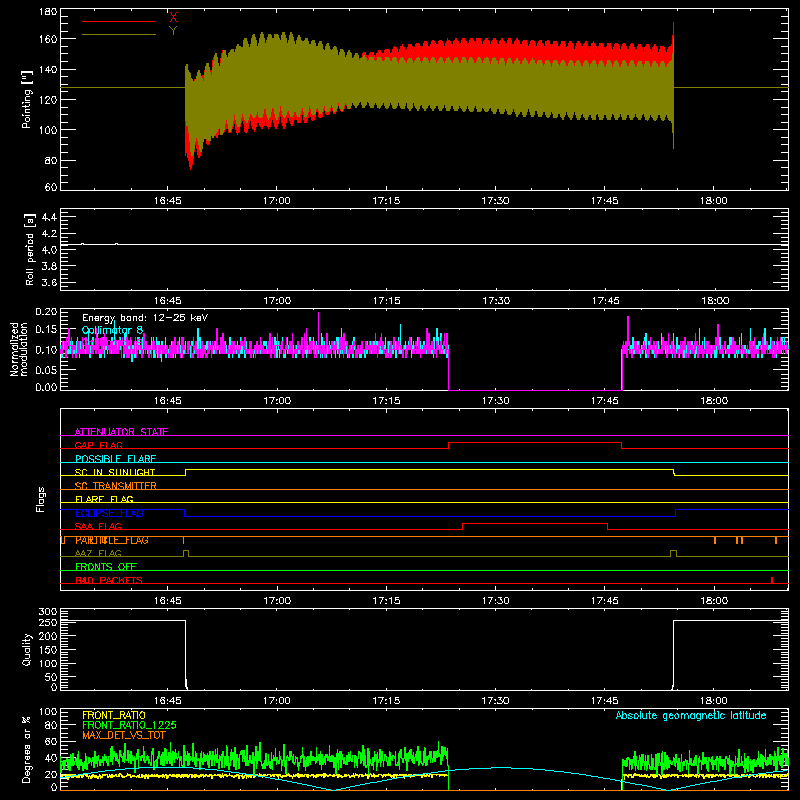Click 18:00 tick label under Quality plot
800x800 pixels.
714,701
